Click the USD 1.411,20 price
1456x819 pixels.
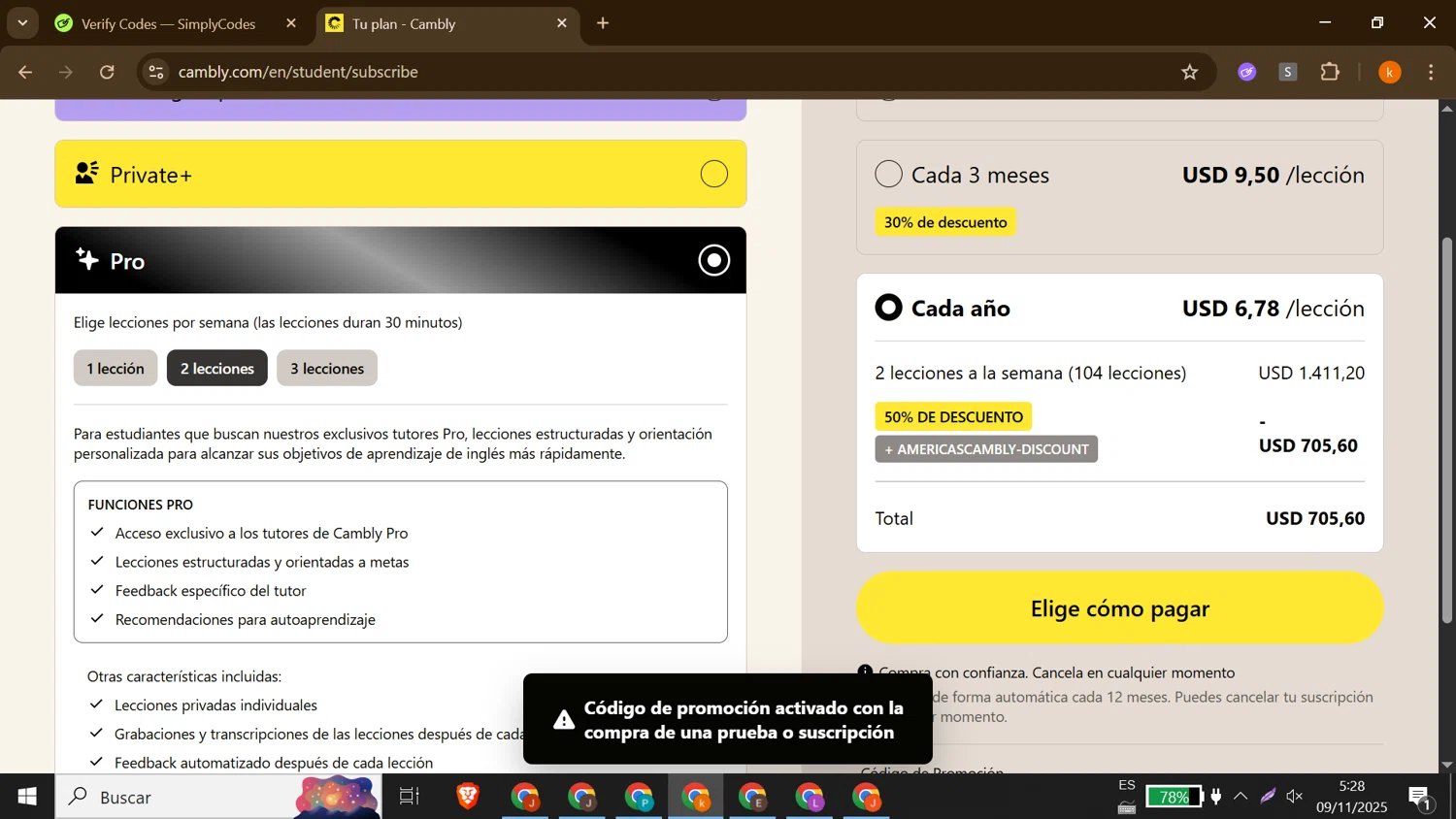point(1311,373)
